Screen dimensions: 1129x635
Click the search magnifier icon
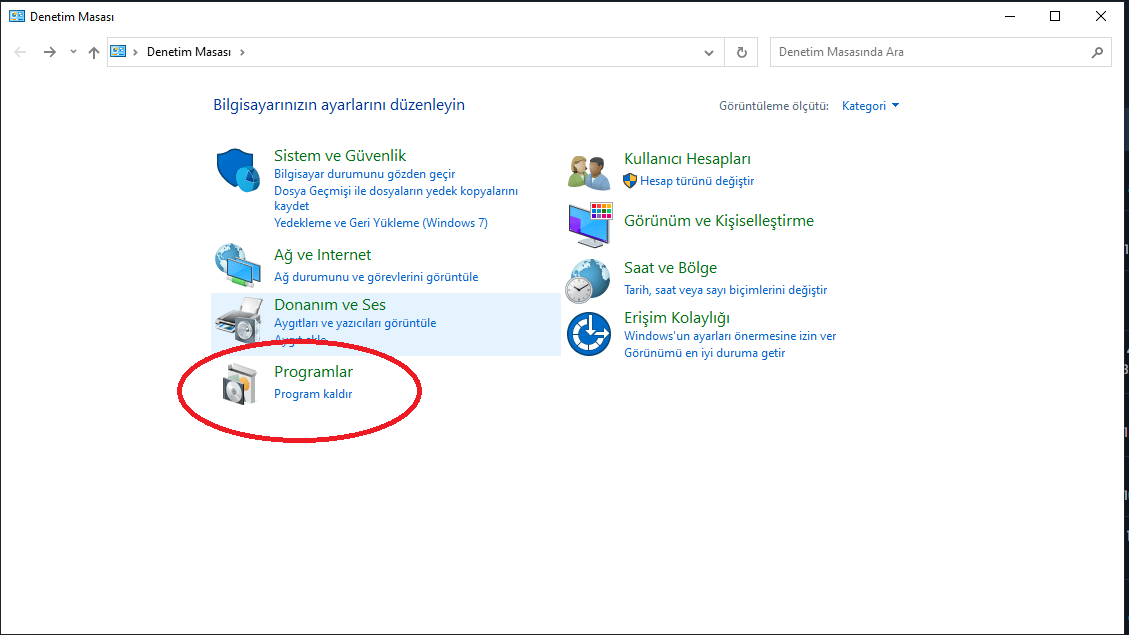(1097, 52)
